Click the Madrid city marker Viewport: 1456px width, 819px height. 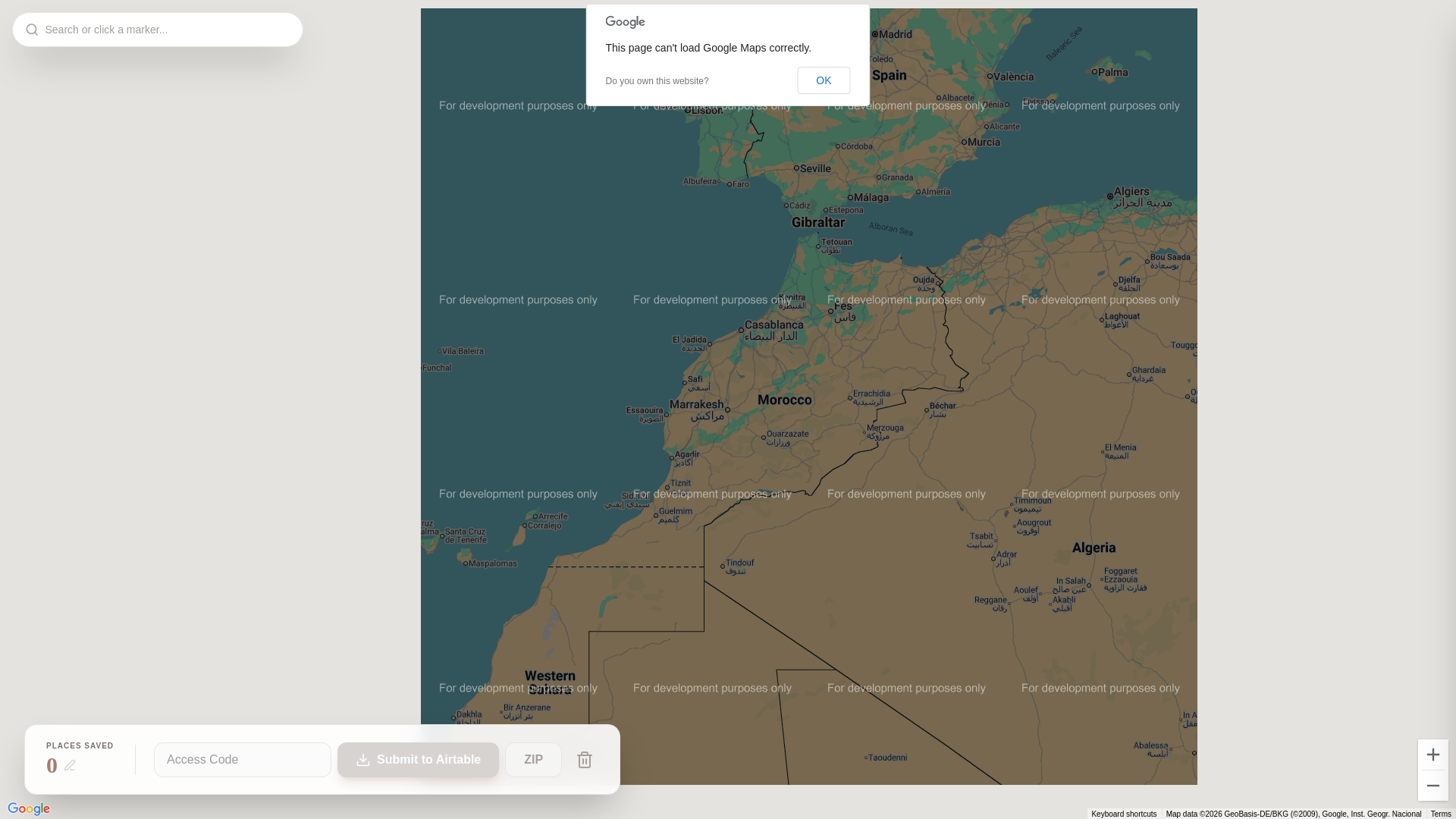coord(875,34)
